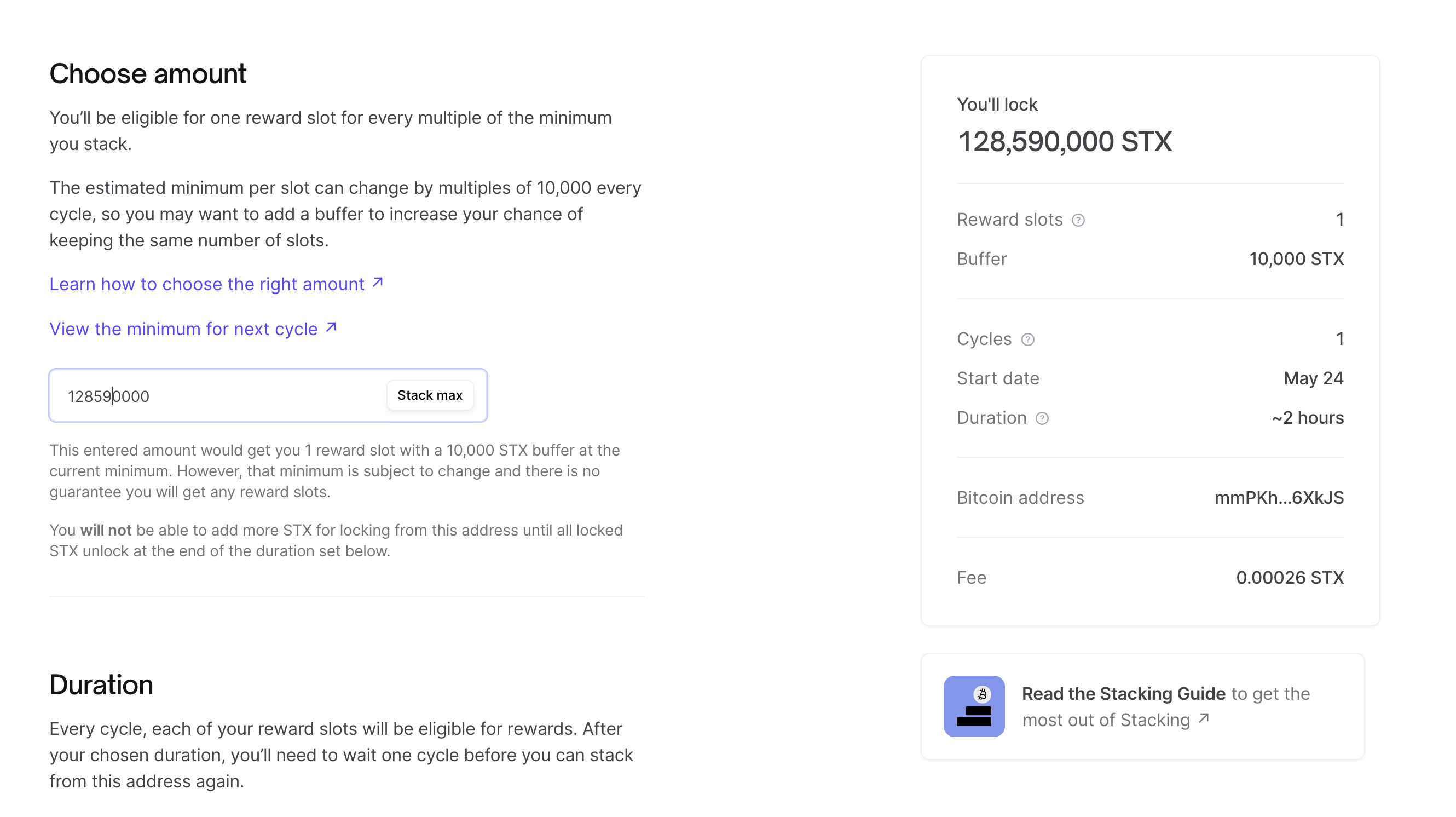The image size is (1456, 817).
Task: Click the Cycles help question icon
Action: coord(1027,340)
